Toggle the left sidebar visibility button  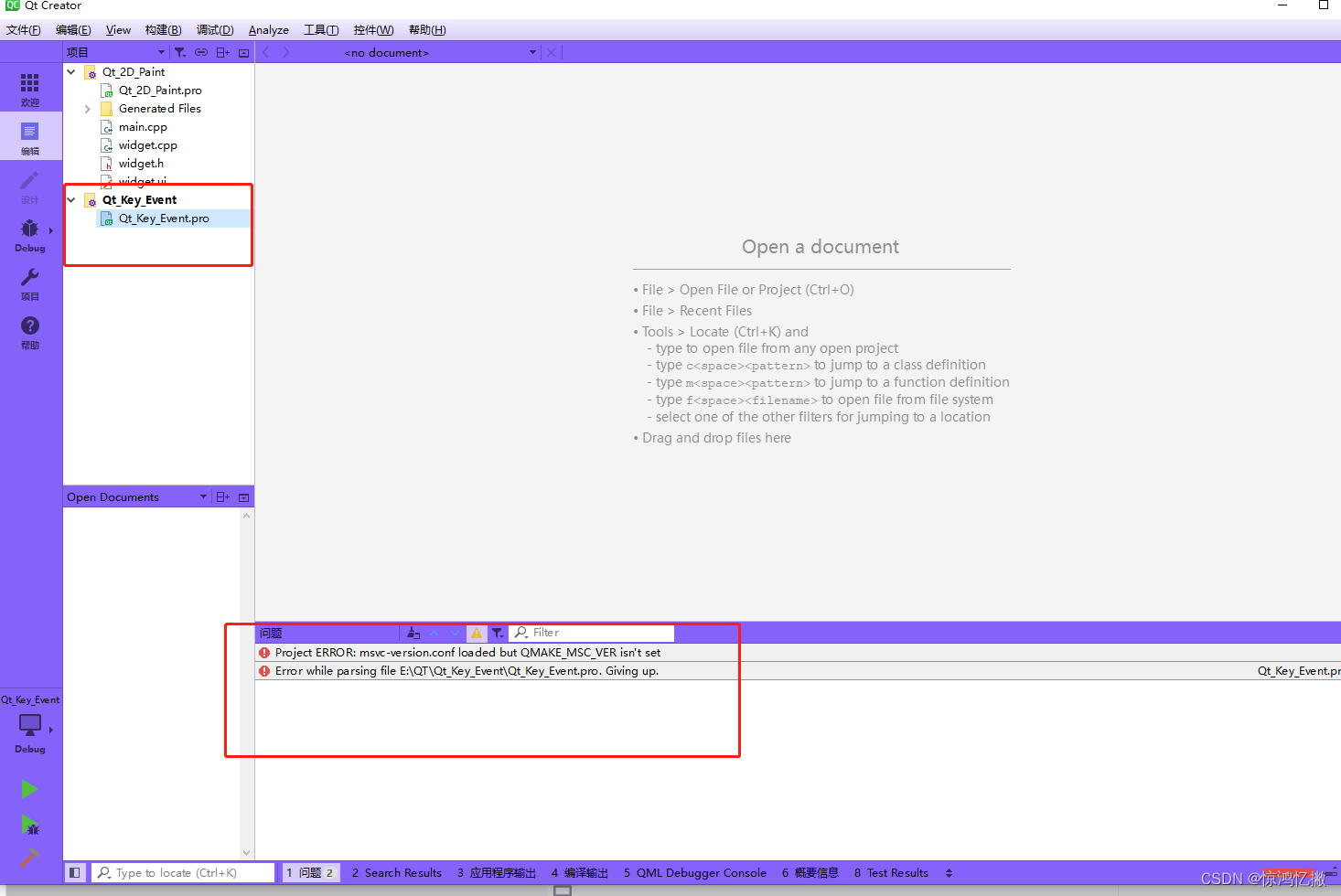click(75, 873)
